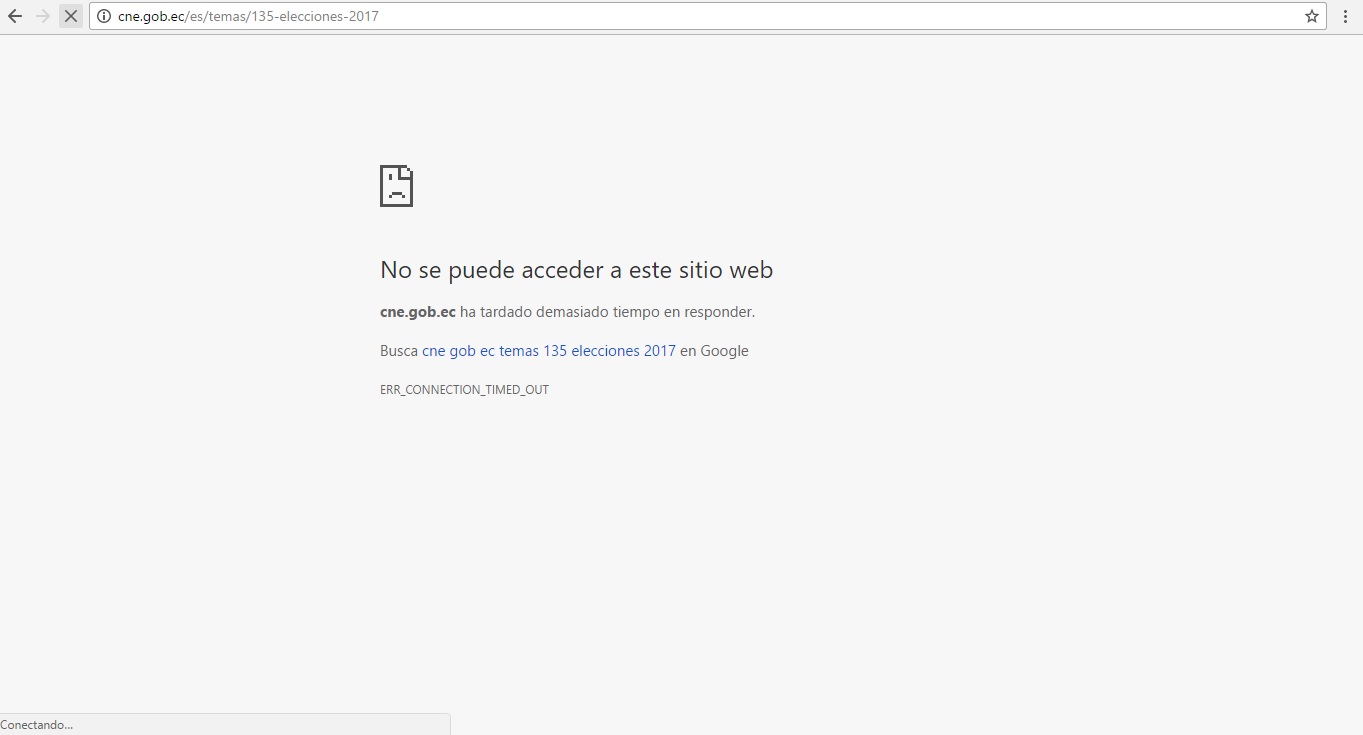Click the forward navigation arrow
Image resolution: width=1363 pixels, height=735 pixels.
(43, 16)
